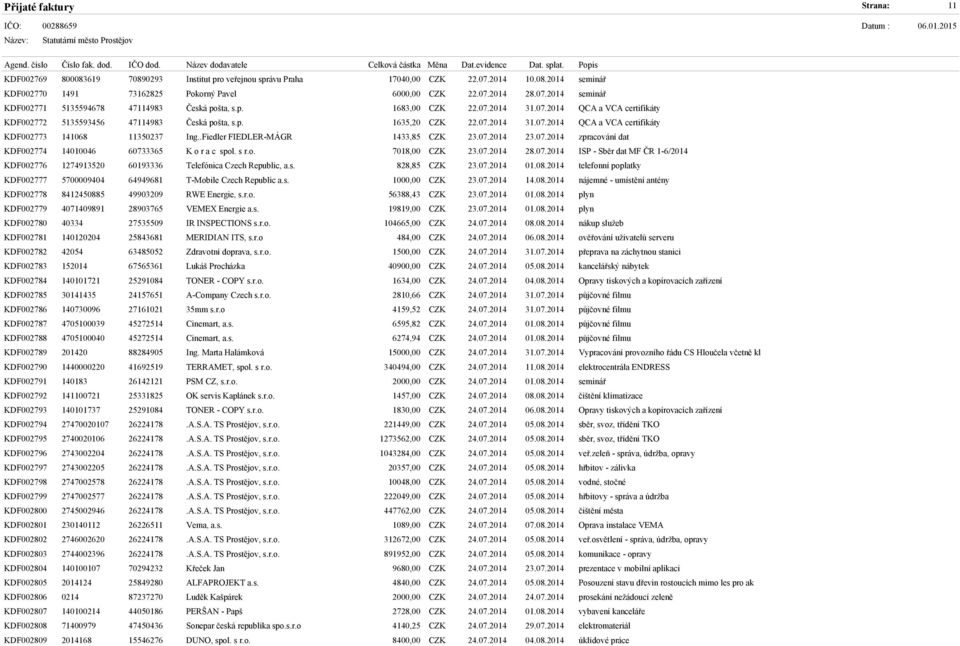The image size is (960, 646).
Task: Click the title Přijaté faktury
Action: click(x=39, y=7)
